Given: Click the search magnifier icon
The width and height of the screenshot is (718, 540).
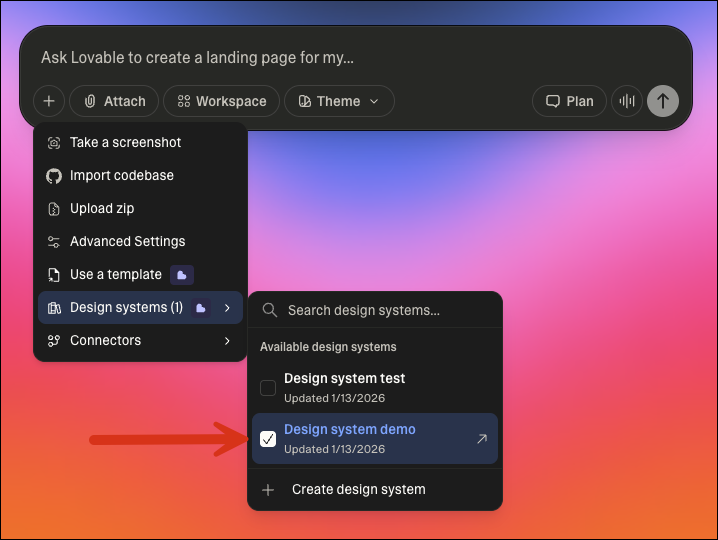Looking at the screenshot, I should click(270, 310).
